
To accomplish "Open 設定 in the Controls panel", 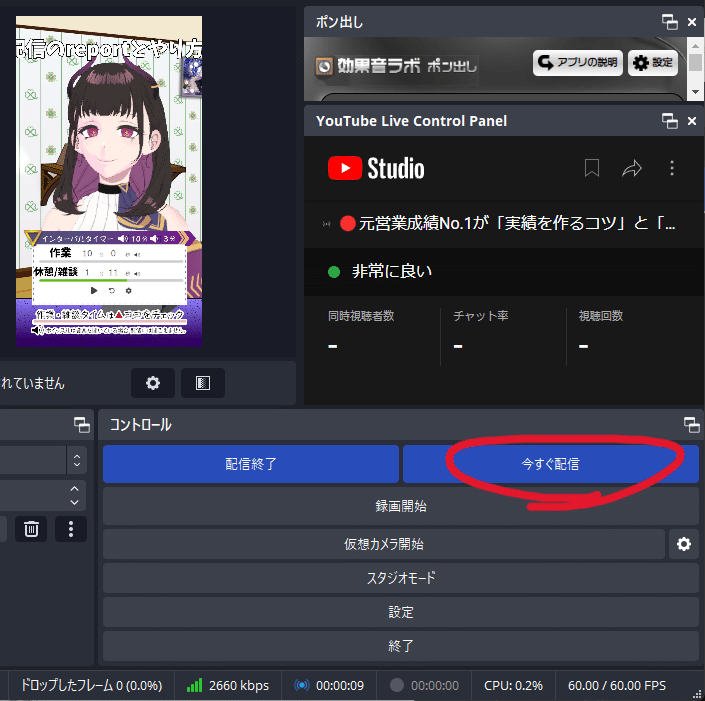I will 401,612.
